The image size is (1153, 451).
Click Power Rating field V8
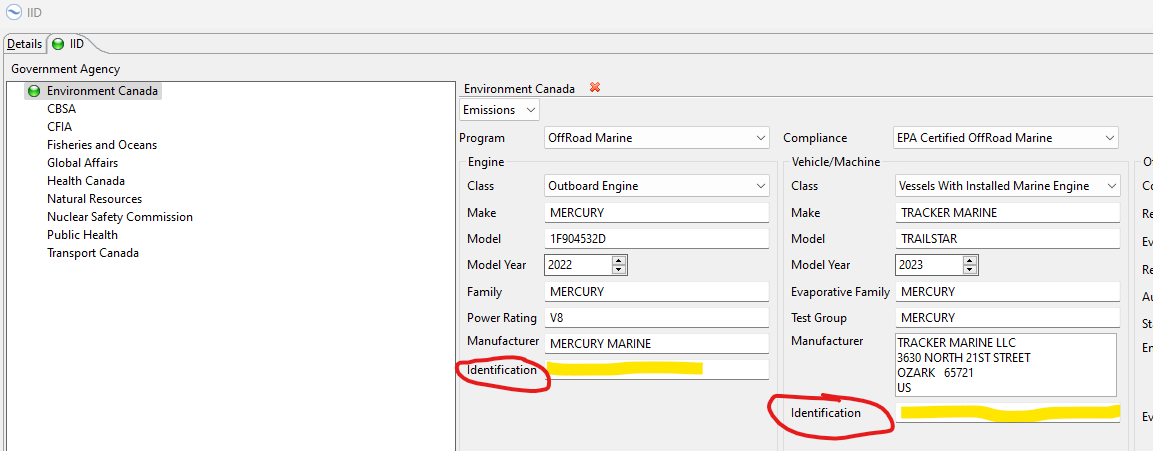(657, 318)
